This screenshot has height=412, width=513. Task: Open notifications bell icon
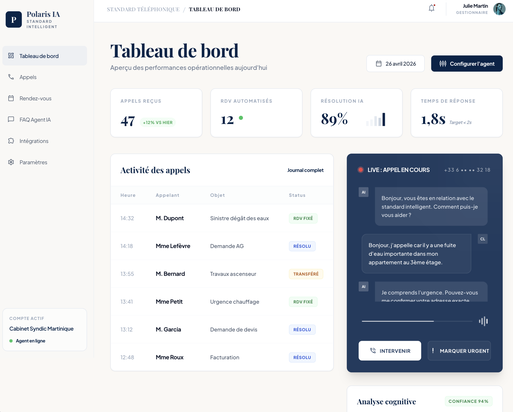point(431,8)
